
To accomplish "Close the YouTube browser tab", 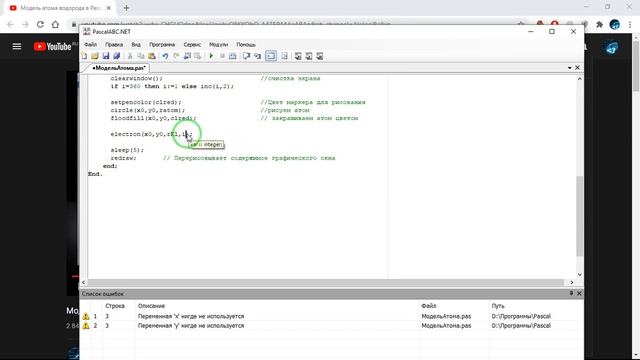I will (109, 8).
